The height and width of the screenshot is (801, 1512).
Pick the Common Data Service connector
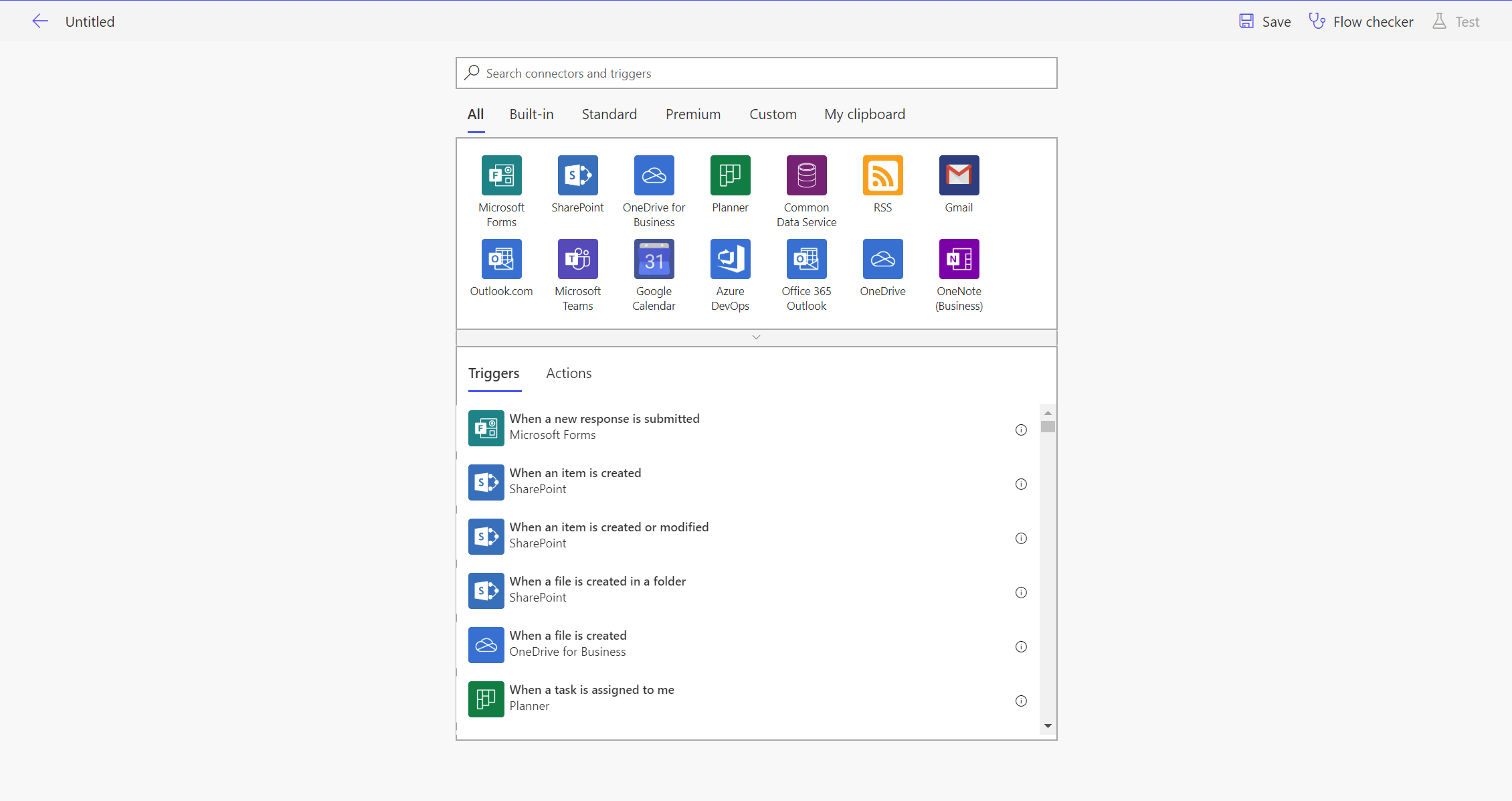coord(806,175)
